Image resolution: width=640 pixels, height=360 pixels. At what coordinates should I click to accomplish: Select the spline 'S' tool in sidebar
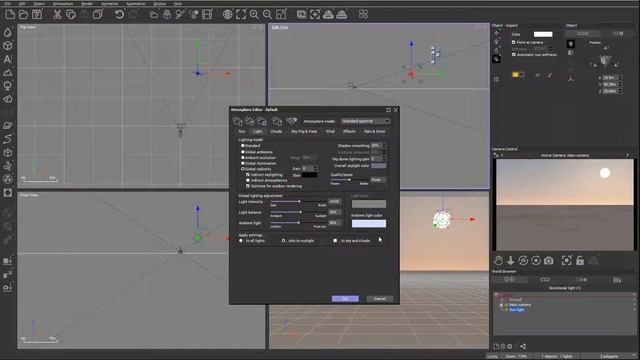(x=8, y=139)
